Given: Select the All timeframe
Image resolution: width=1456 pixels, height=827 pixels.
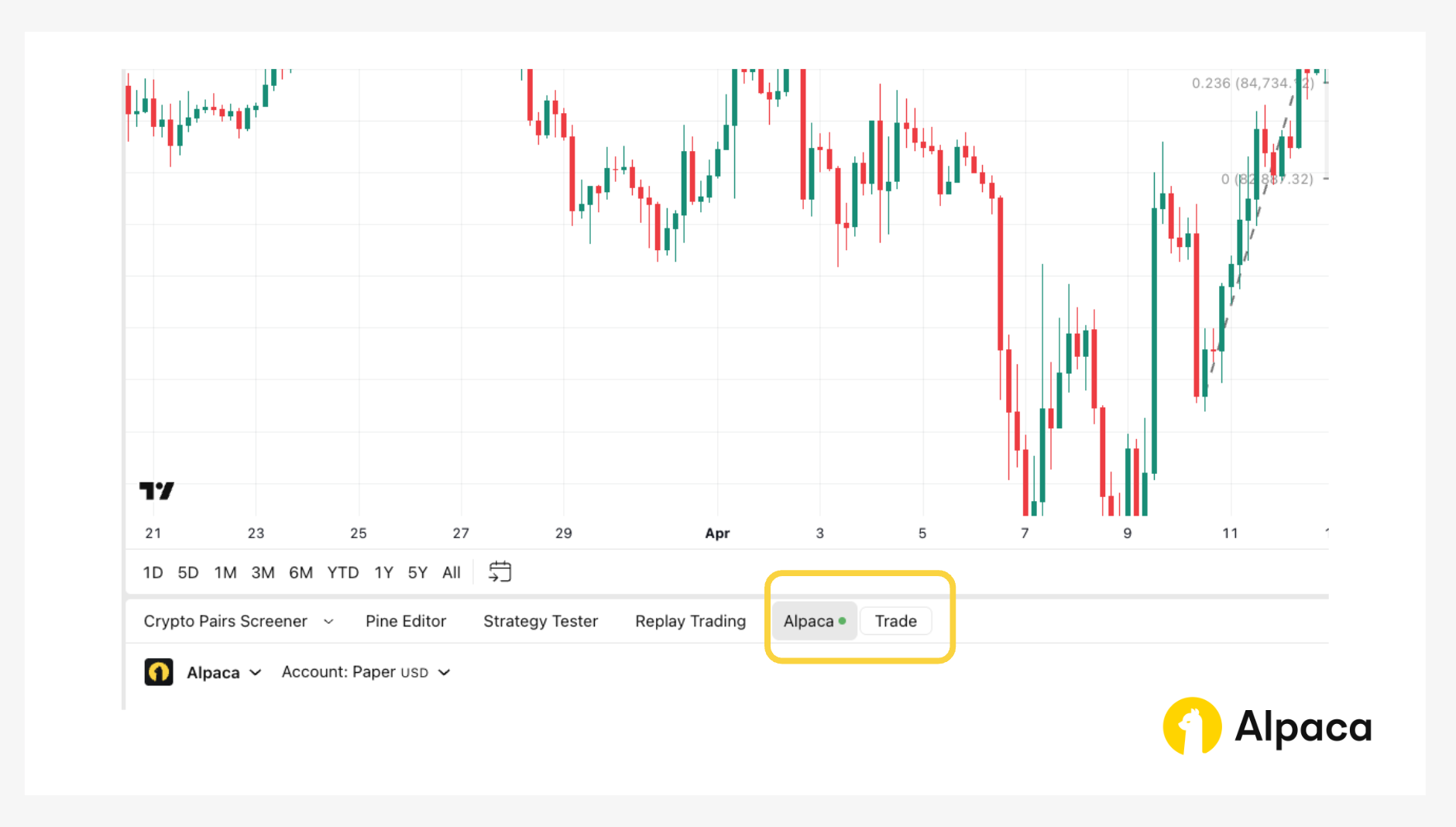Looking at the screenshot, I should pos(452,572).
